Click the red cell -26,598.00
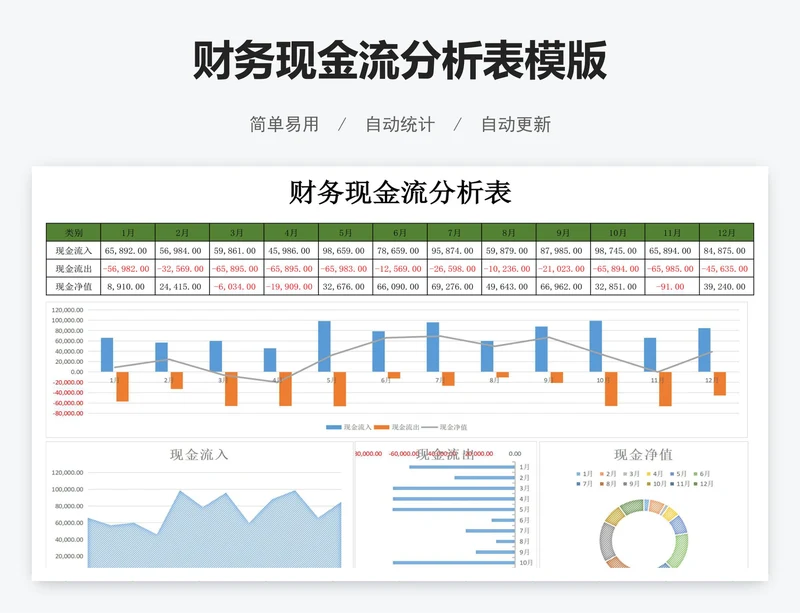 (455, 268)
